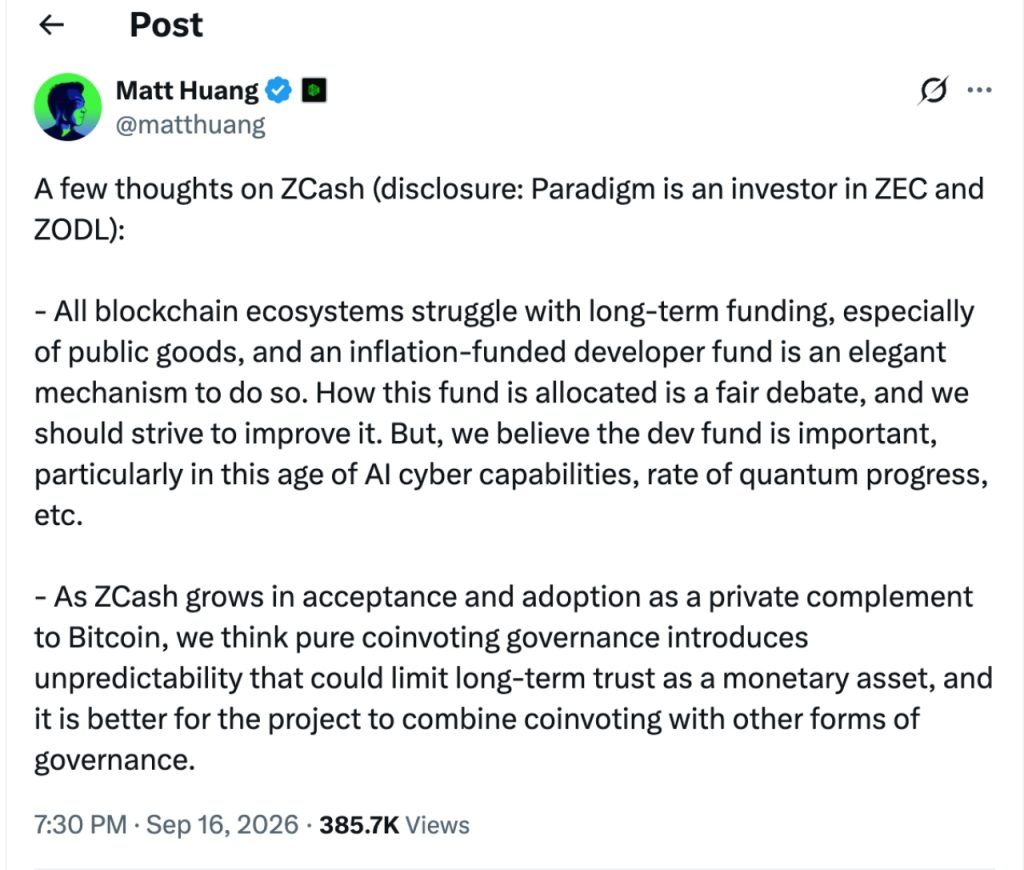Click the line starting 'A few thoughts on ZCash'
The image size is (1024, 870).
pos(509,189)
